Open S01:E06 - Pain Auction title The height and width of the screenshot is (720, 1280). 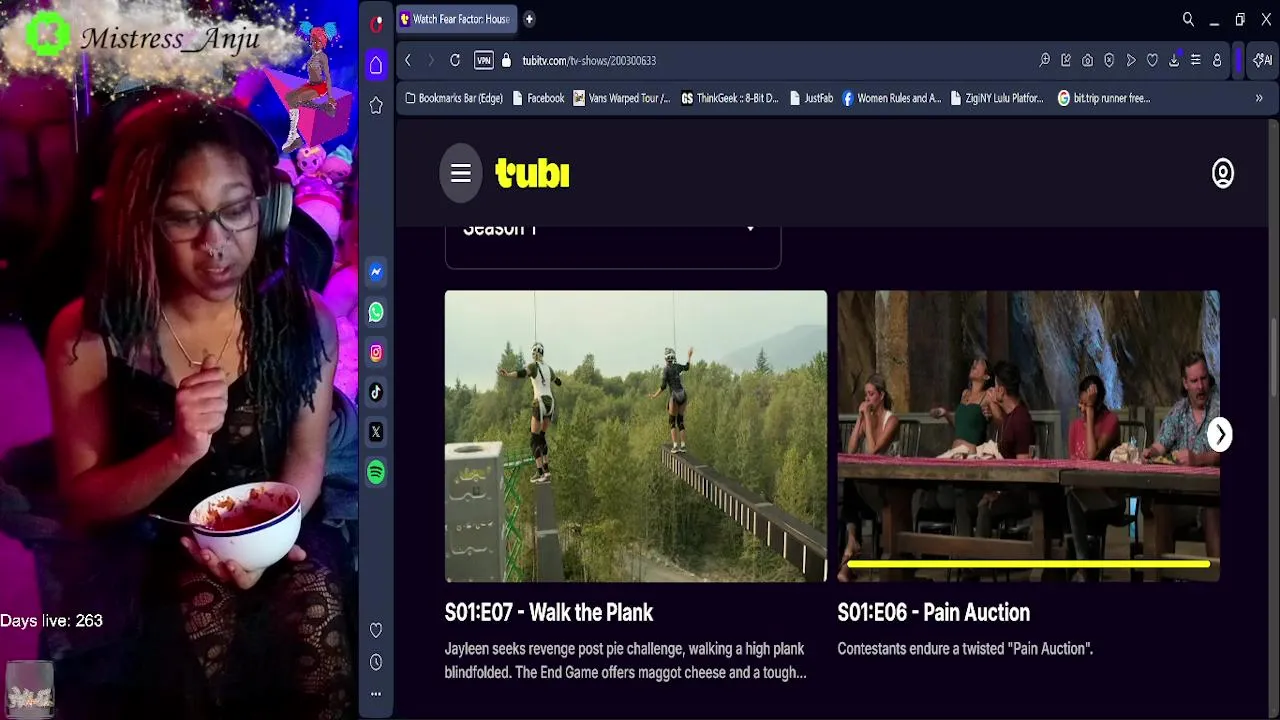click(x=934, y=612)
